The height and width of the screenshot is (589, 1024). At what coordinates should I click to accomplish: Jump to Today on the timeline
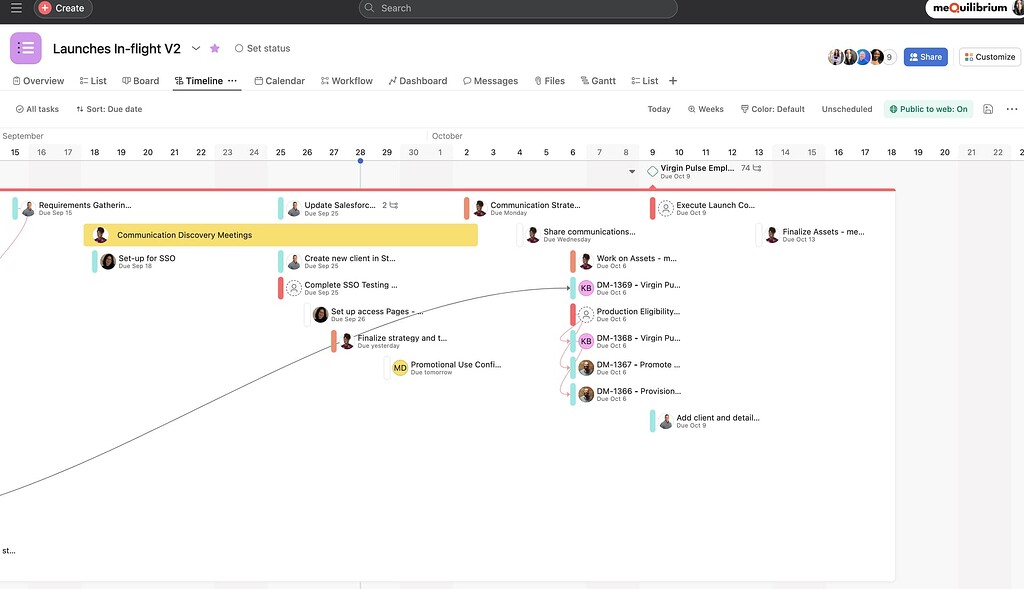point(658,108)
